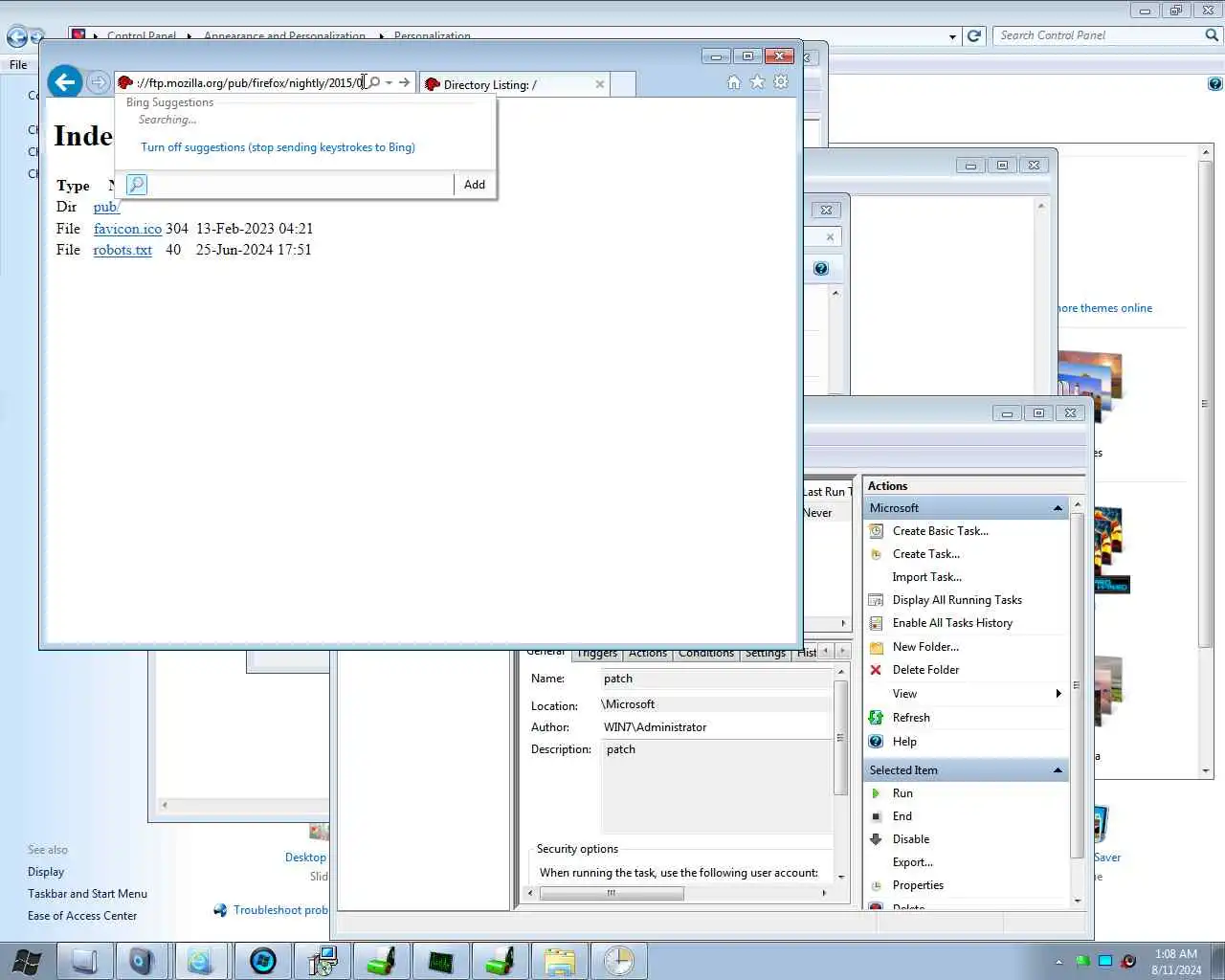1225x980 pixels.
Task: Open a new tab next to Directory Listing
Action: [622, 84]
